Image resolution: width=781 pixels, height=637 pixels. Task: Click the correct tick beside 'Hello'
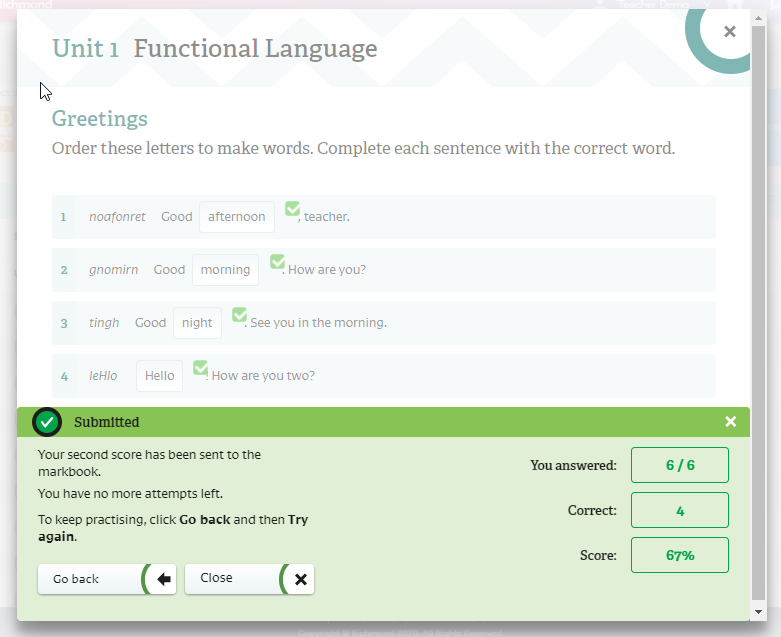200,367
